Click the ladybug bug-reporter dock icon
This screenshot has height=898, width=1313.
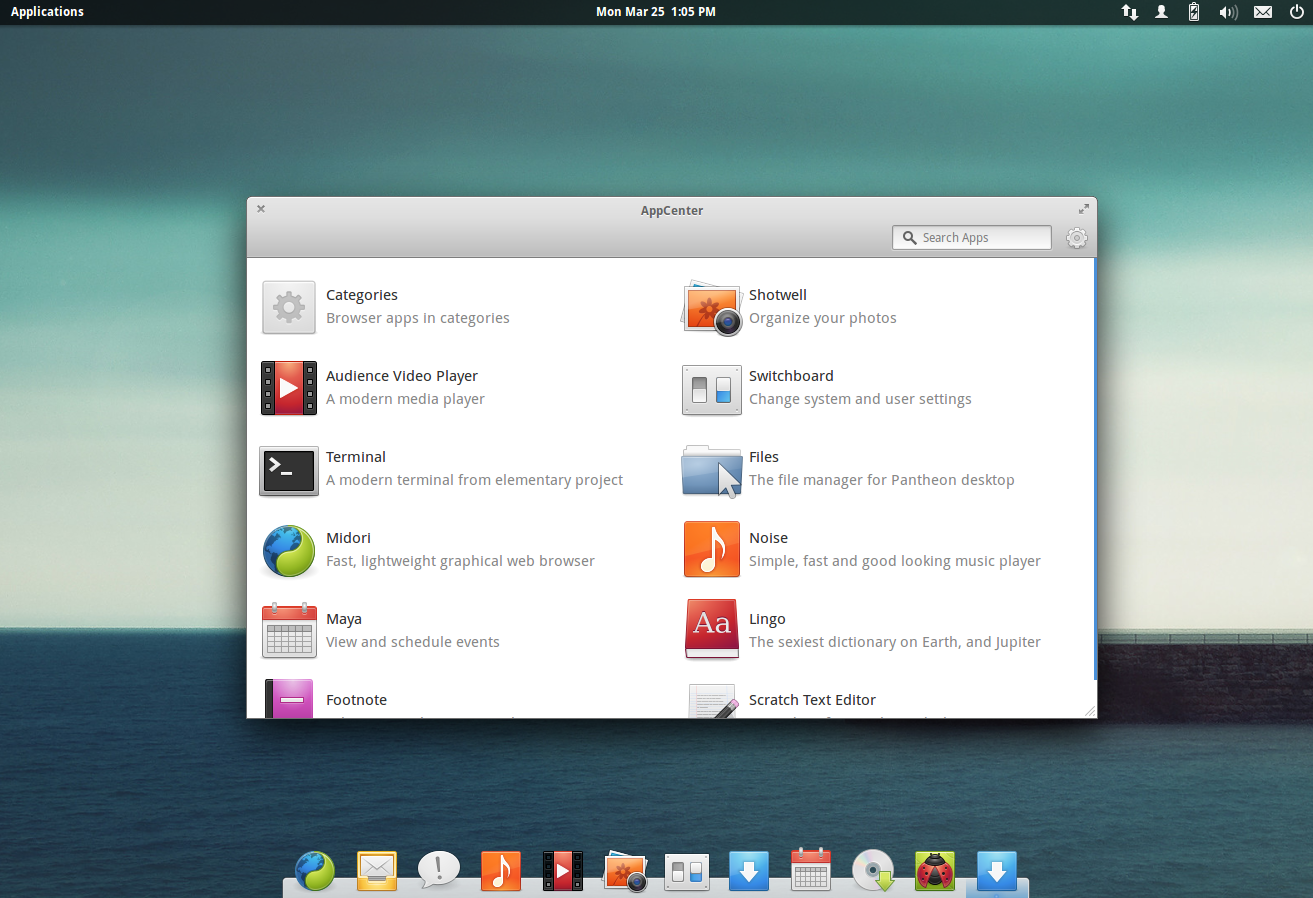click(x=934, y=871)
